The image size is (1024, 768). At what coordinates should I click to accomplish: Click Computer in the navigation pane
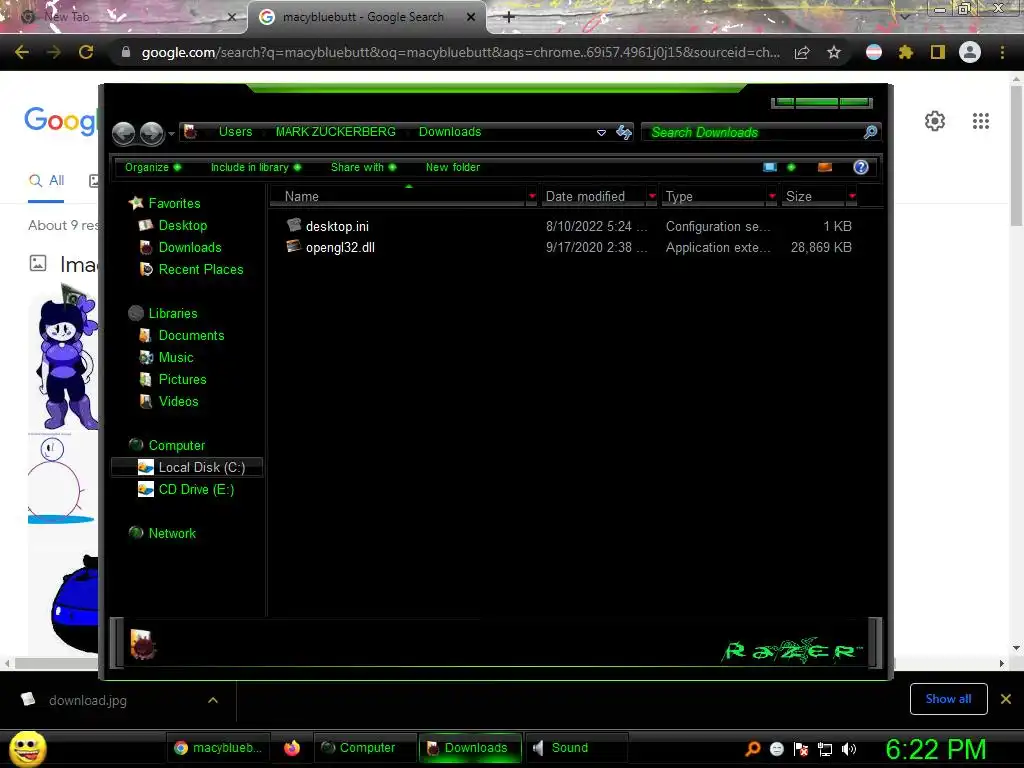tap(176, 445)
